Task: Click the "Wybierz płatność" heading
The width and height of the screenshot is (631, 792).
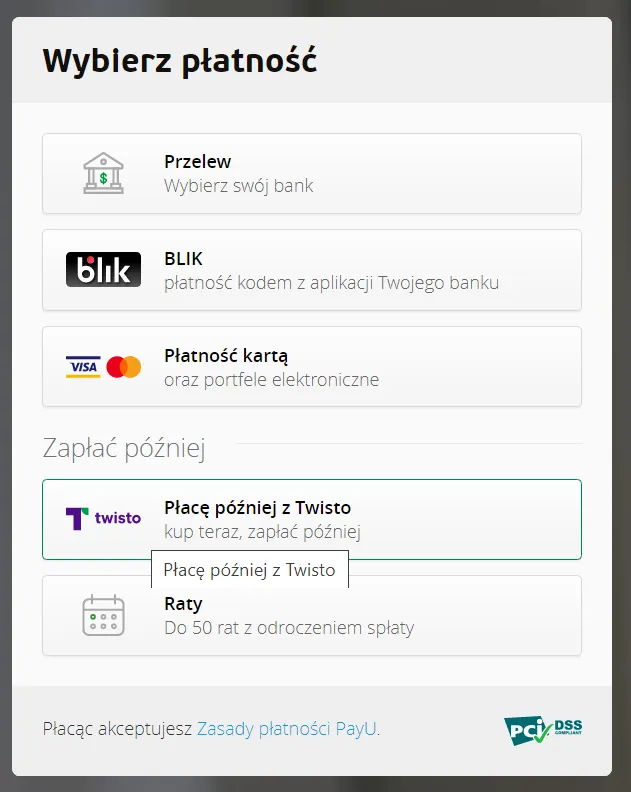Action: pos(180,61)
